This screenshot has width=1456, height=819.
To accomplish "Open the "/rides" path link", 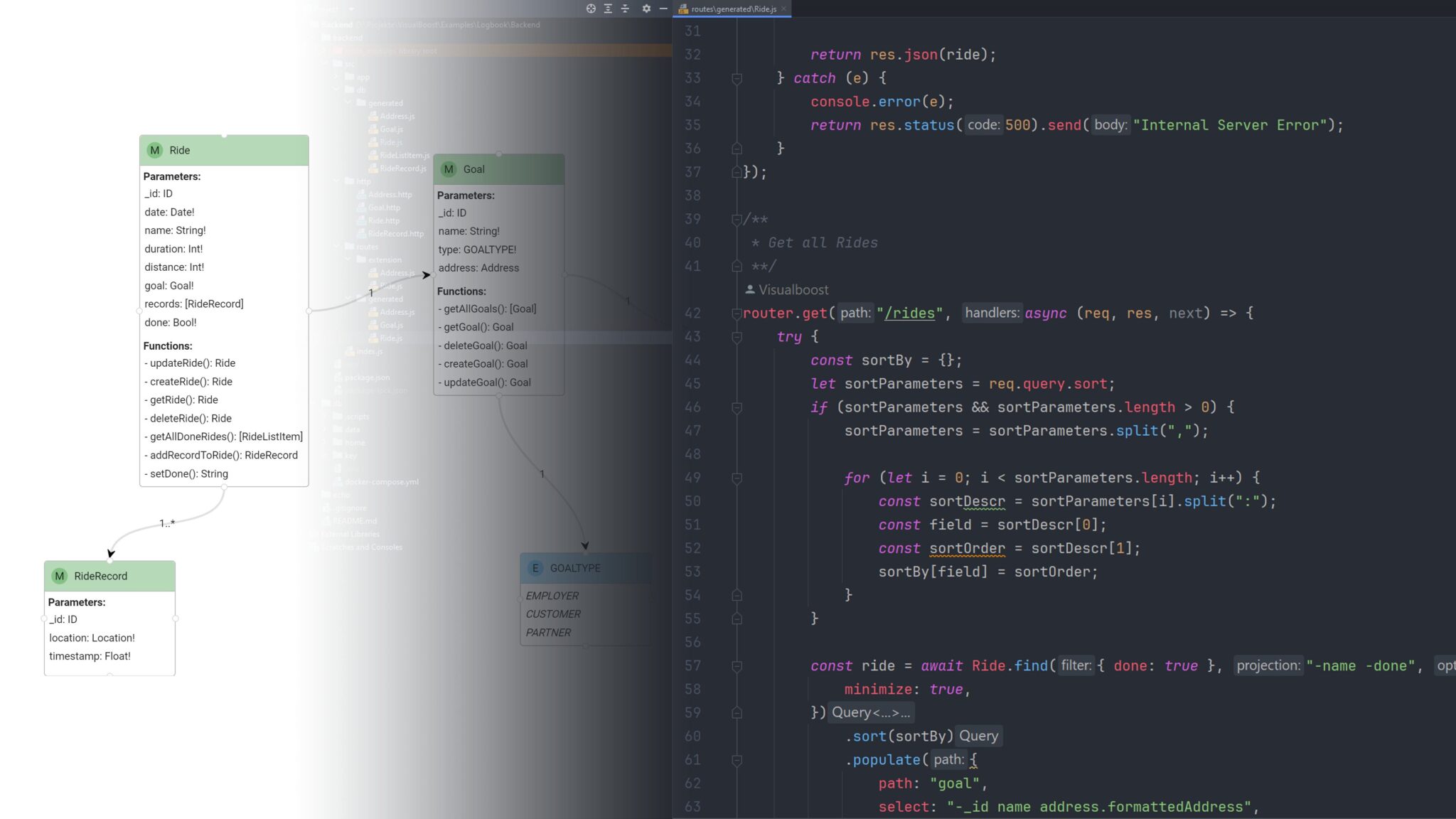I will click(x=909, y=314).
